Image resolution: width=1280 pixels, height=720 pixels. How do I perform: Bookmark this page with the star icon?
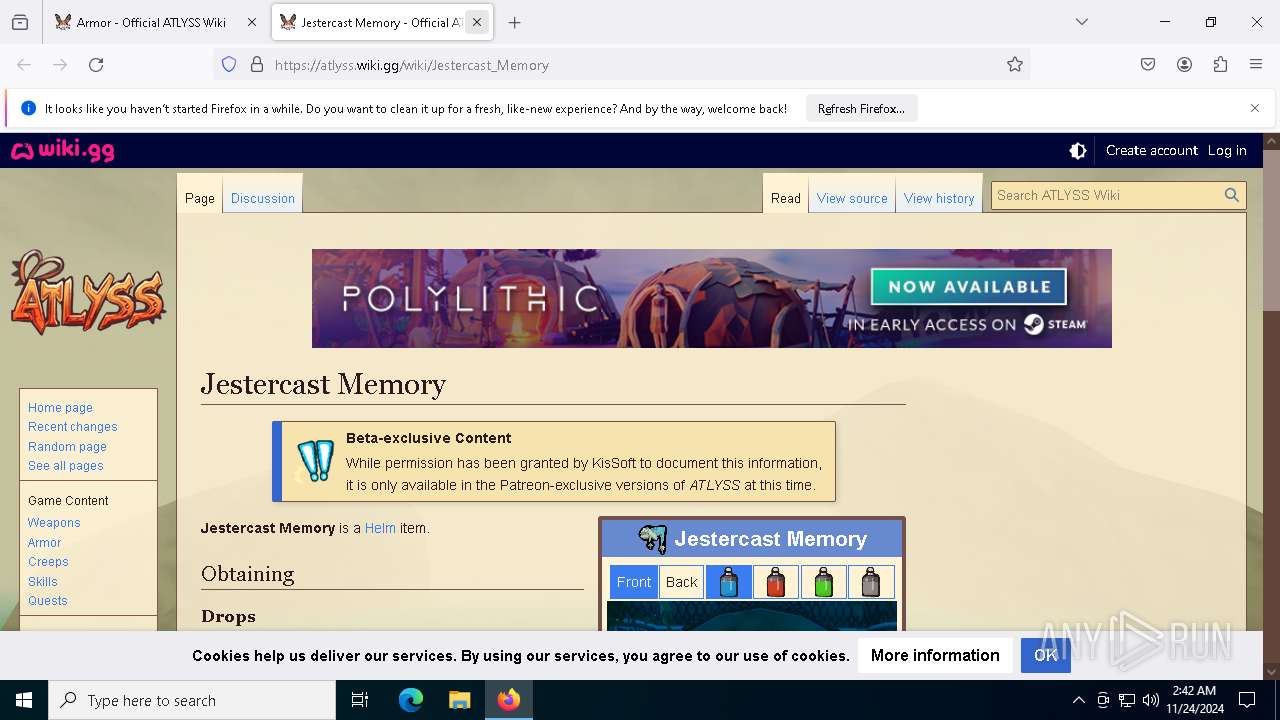pos(1015,65)
